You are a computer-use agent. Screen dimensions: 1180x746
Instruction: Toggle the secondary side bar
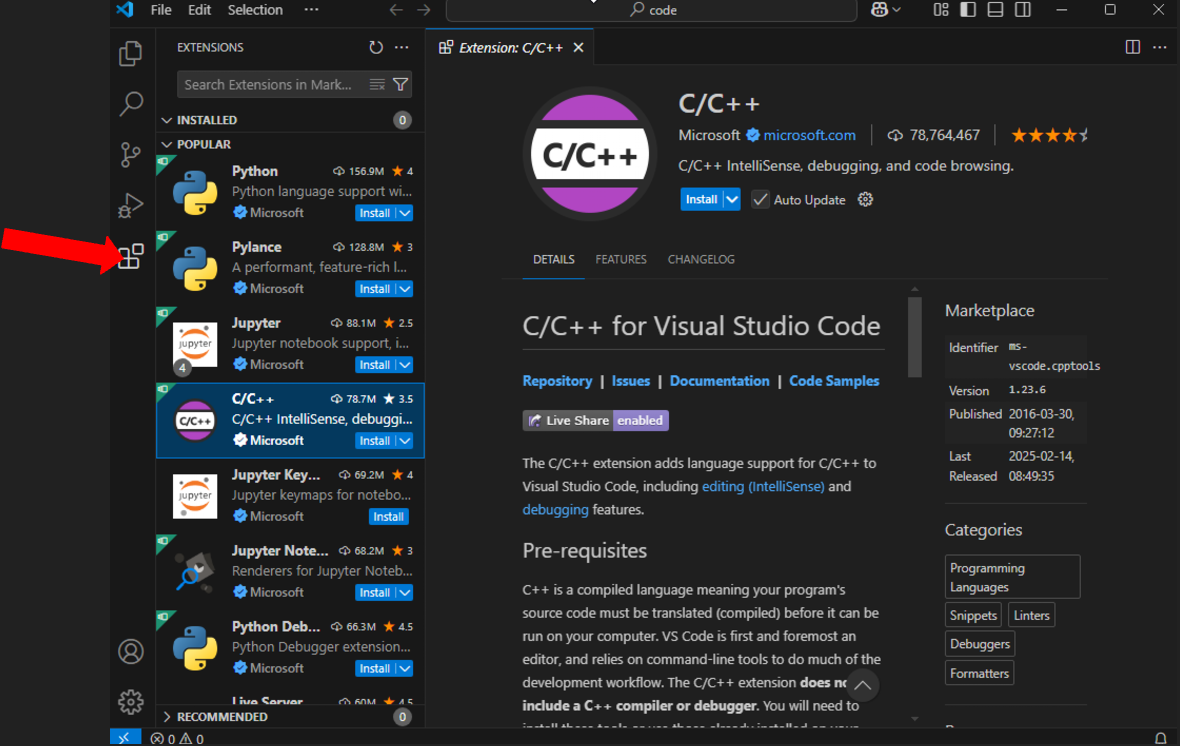(1022, 10)
